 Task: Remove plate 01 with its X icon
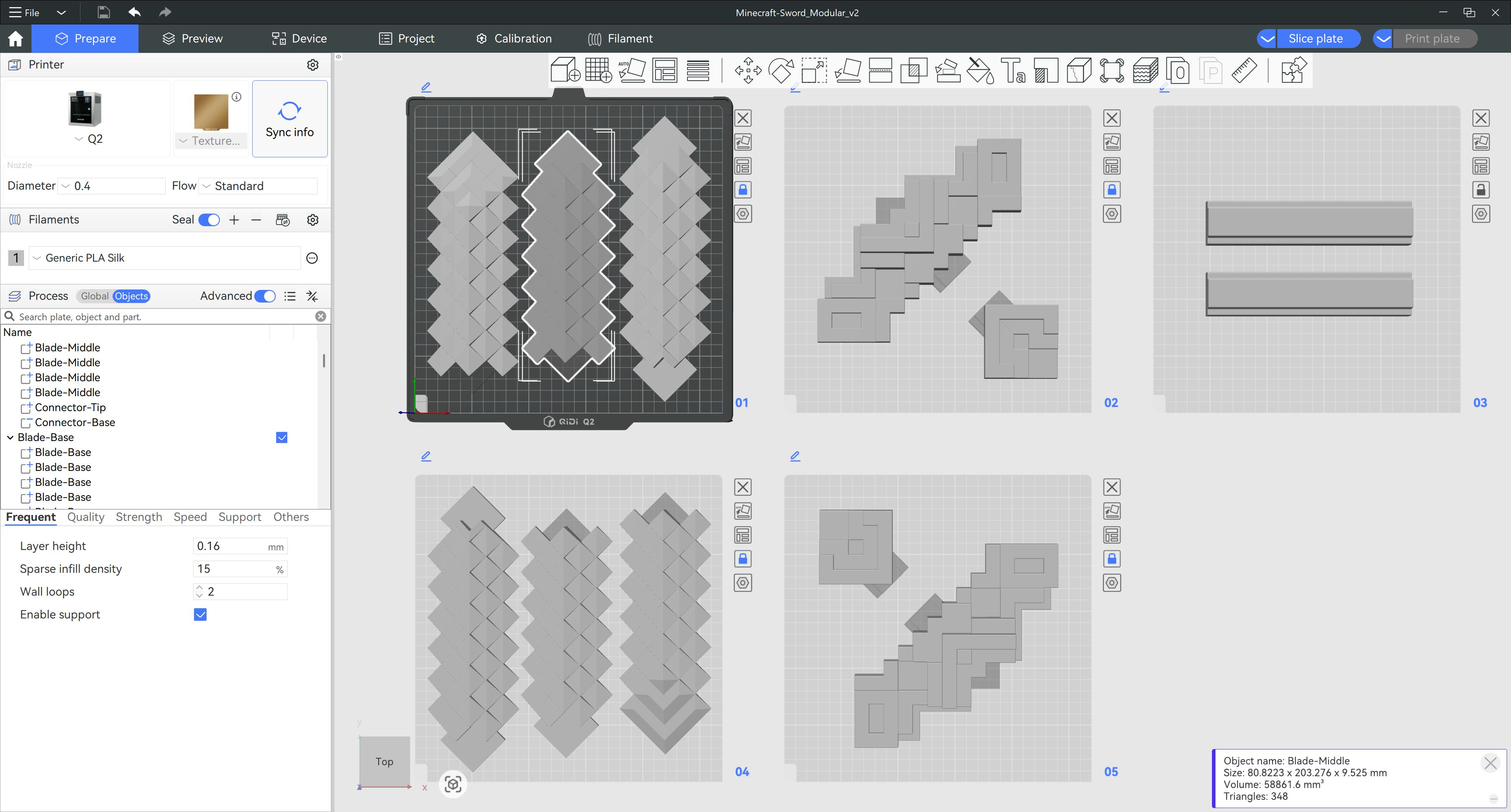[x=743, y=118]
